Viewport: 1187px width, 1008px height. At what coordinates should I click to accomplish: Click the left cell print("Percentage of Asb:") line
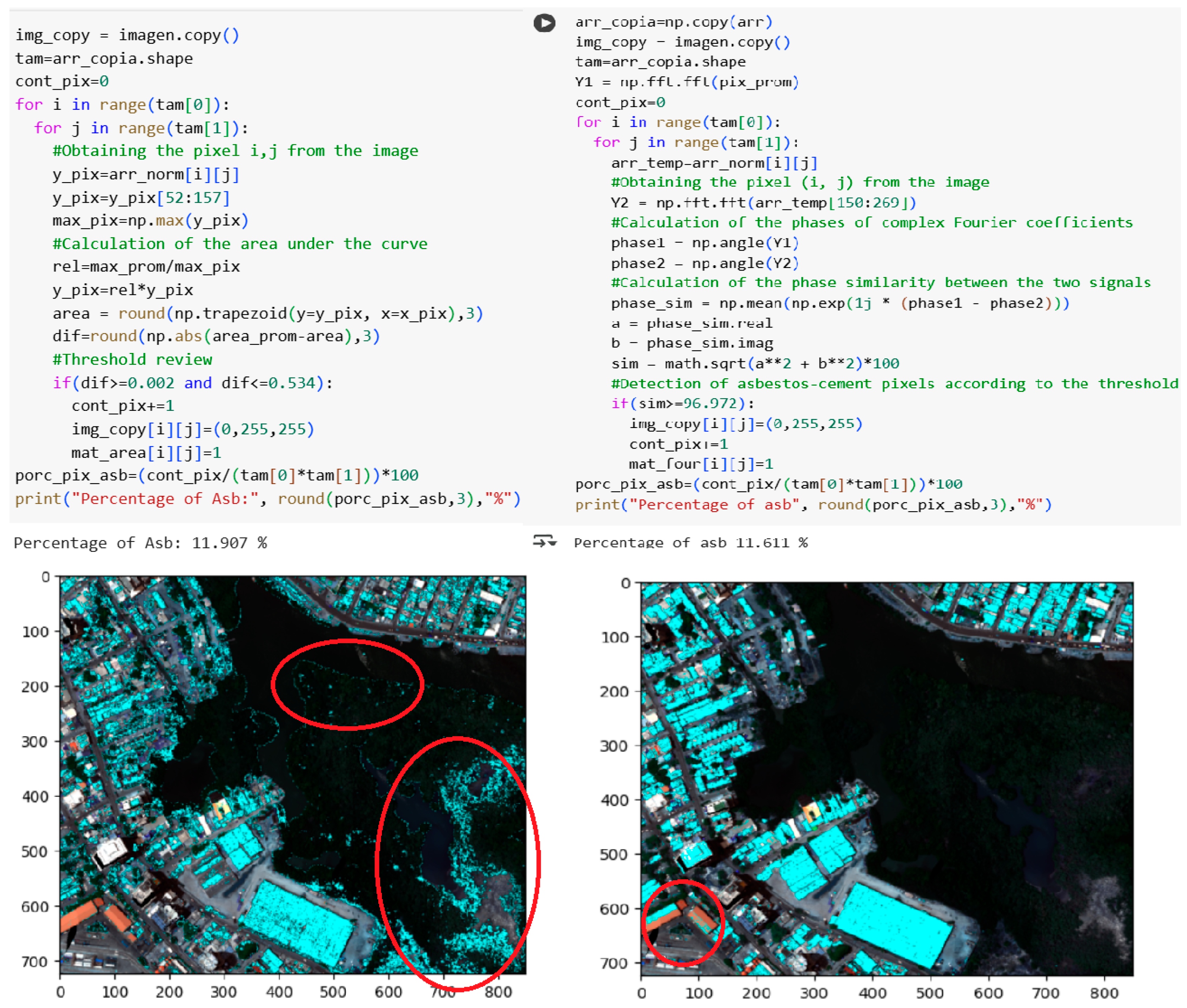click(267, 499)
